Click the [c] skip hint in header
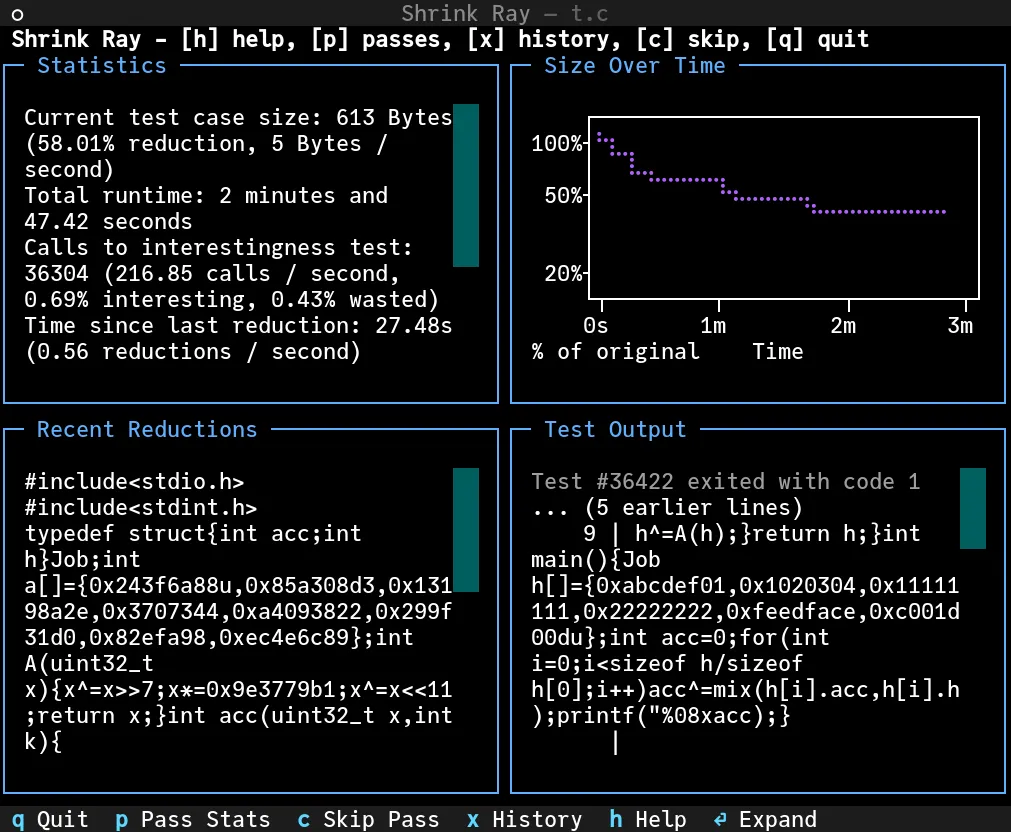This screenshot has width=1011, height=832. tap(693, 39)
